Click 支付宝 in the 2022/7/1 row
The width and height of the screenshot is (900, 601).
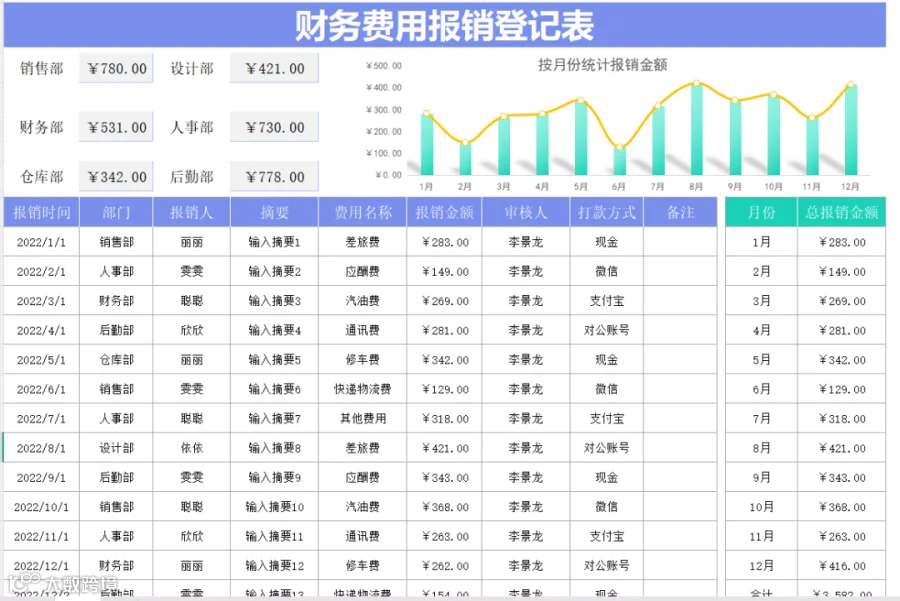(x=607, y=418)
